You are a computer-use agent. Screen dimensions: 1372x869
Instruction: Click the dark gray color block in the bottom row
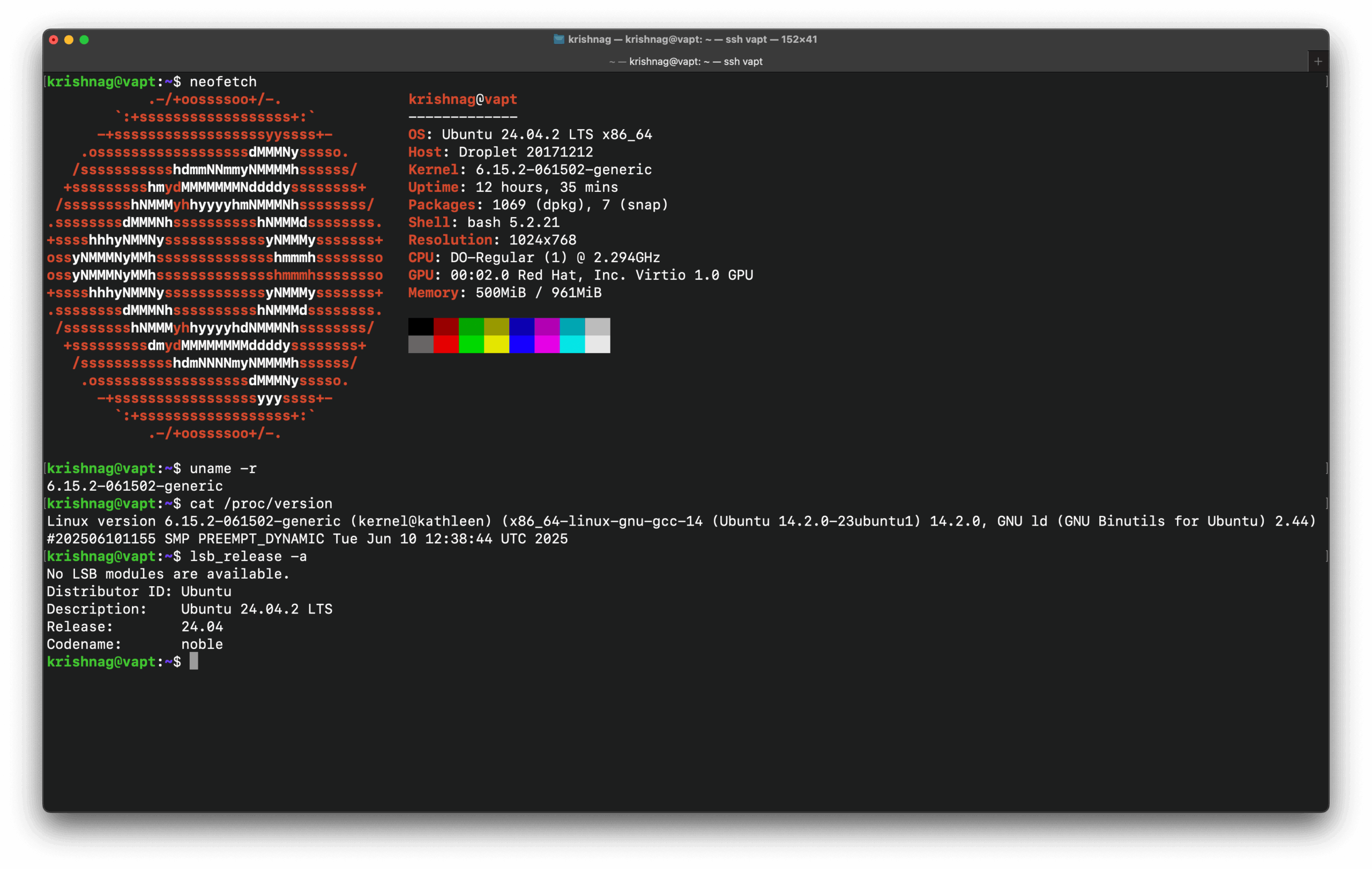coord(421,344)
